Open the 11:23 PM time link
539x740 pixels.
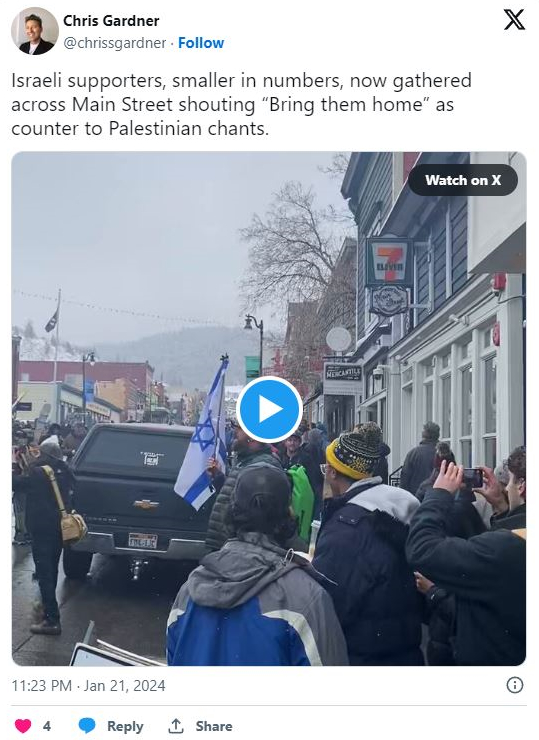42,685
